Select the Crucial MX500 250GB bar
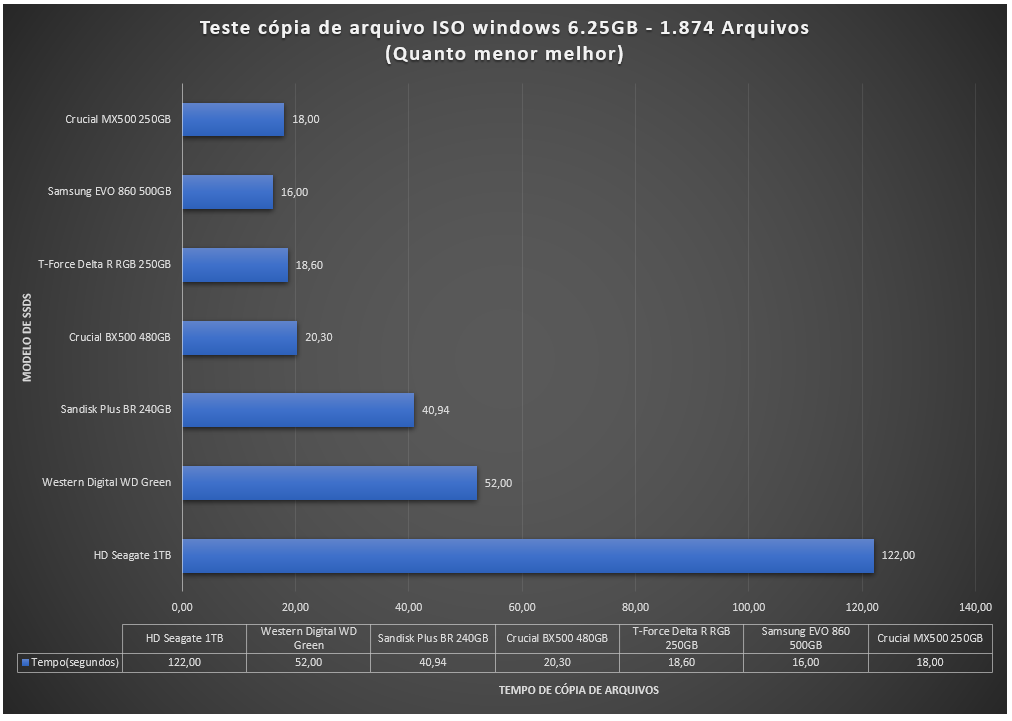 [x=233, y=119]
